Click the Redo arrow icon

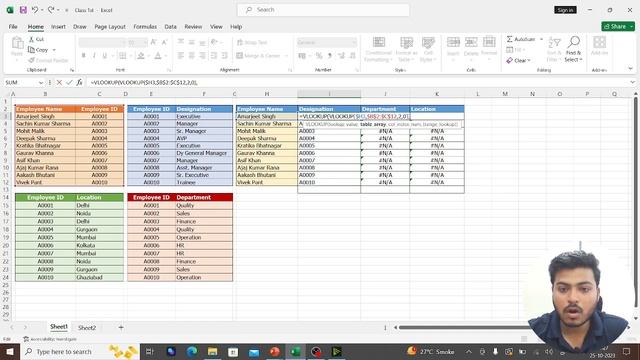pyautogui.click(x=51, y=10)
